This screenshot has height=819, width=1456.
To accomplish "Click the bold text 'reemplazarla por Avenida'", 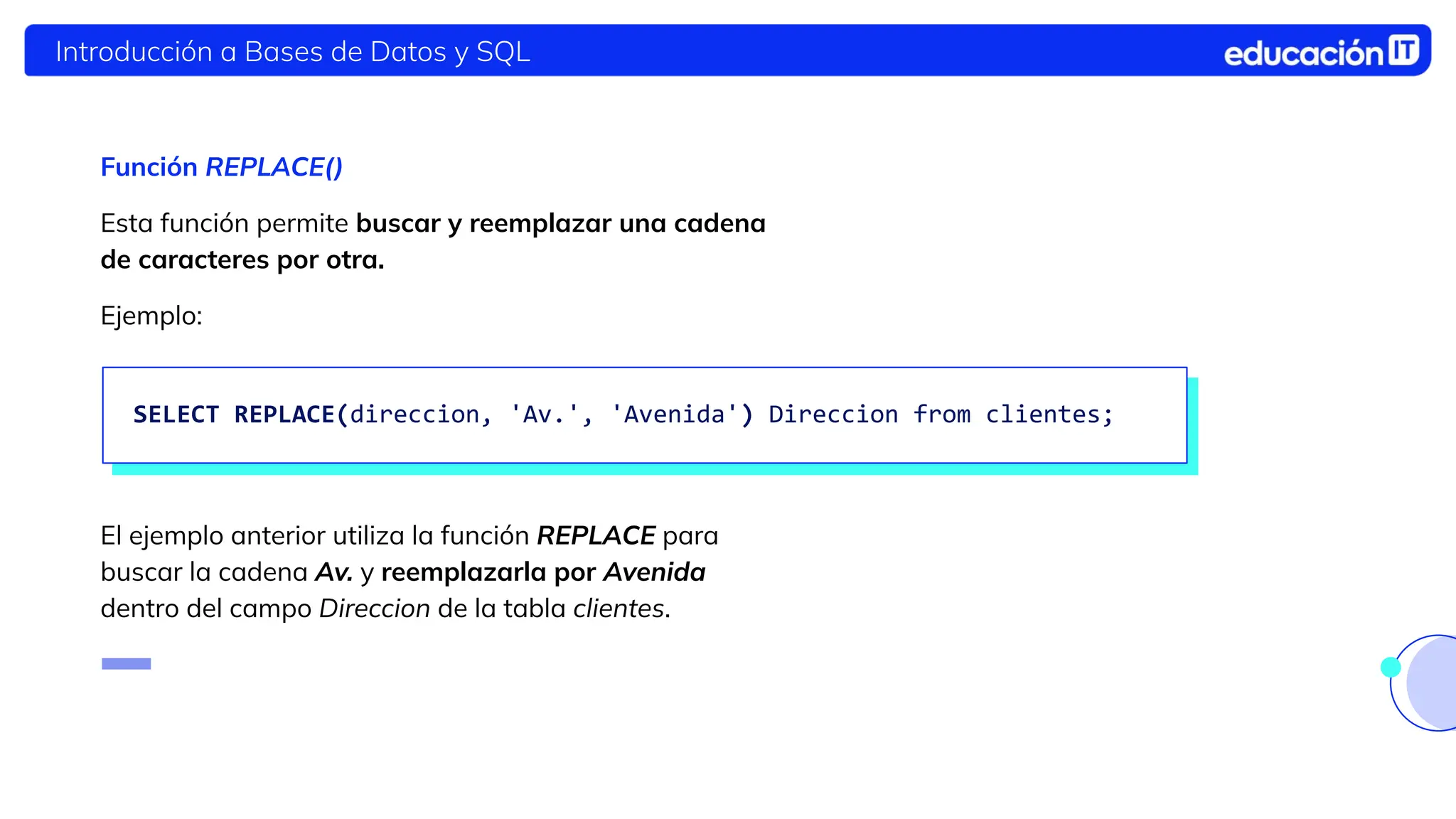I will pos(543,572).
